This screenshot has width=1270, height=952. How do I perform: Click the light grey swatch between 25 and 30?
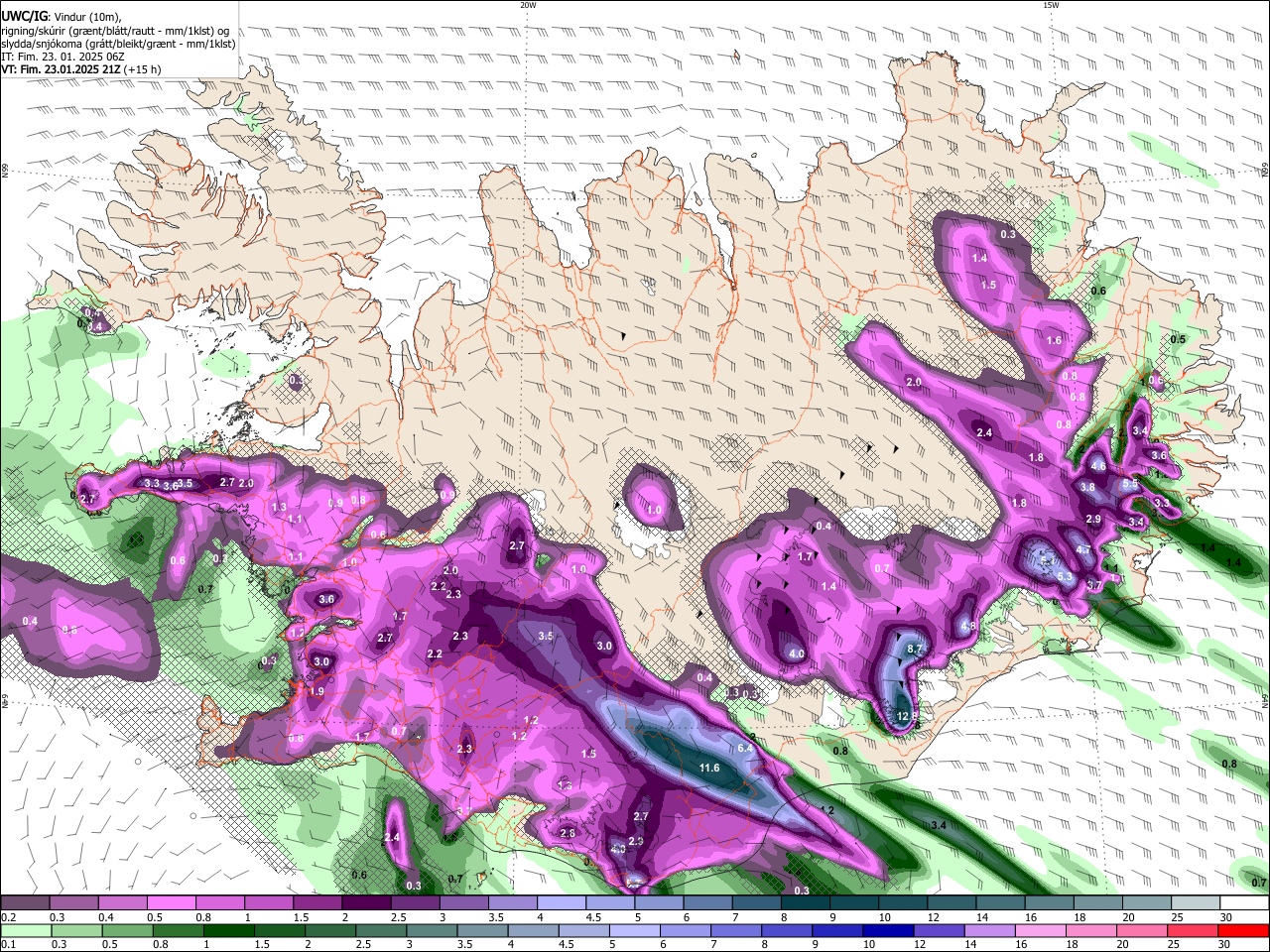pos(1197,904)
